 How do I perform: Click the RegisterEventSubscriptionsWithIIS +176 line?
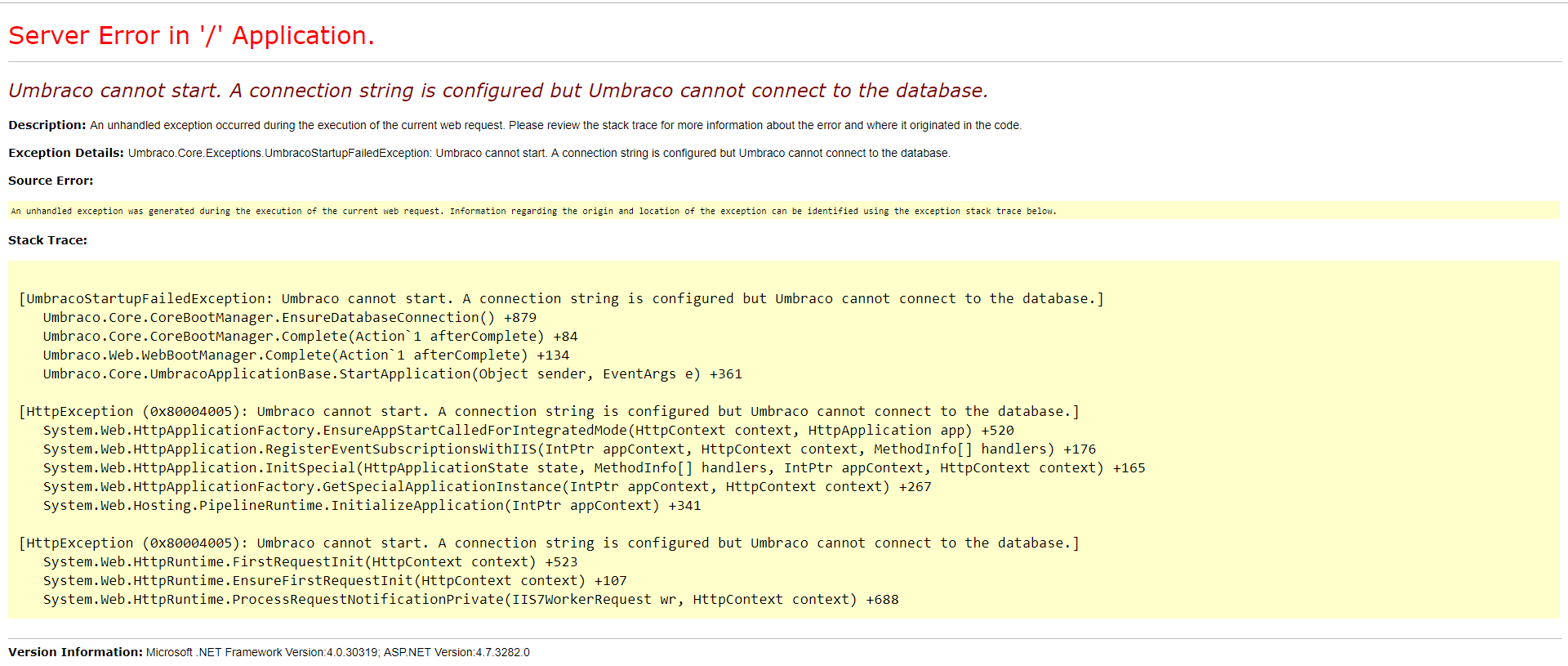pyautogui.click(x=569, y=449)
